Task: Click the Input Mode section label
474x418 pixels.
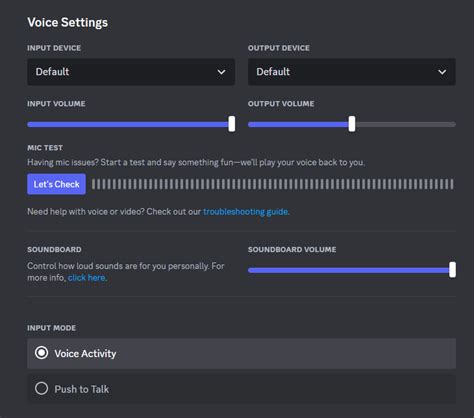Action: point(51,328)
